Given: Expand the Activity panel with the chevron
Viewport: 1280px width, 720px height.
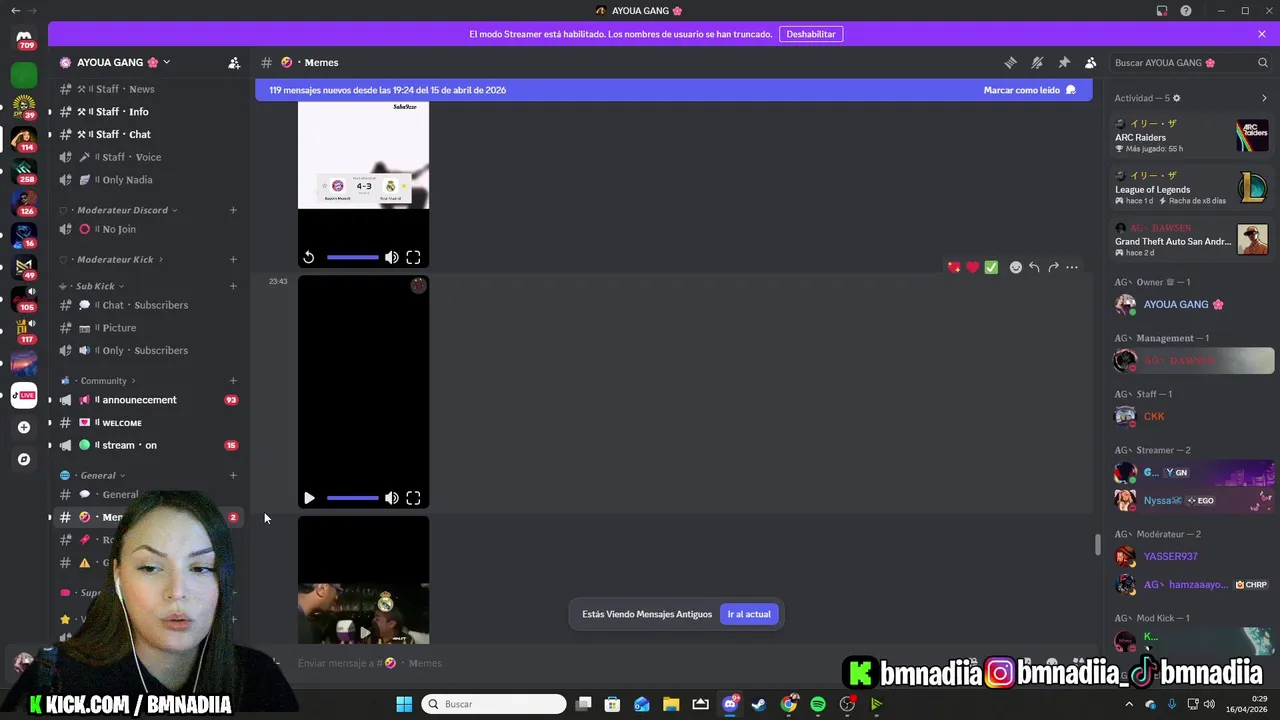Looking at the screenshot, I should [1264, 98].
